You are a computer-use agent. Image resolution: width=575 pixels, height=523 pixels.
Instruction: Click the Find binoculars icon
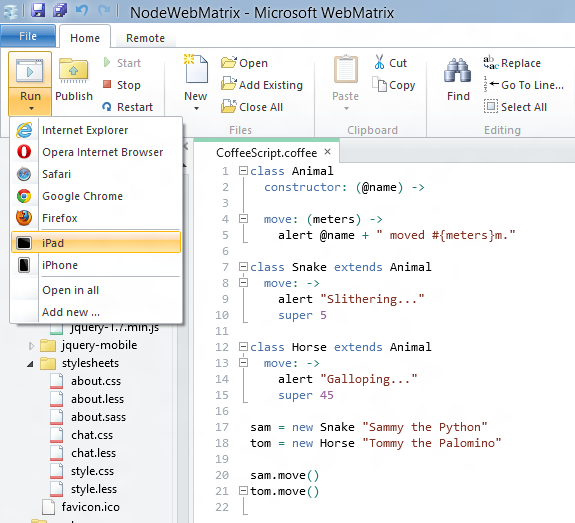coord(457,70)
